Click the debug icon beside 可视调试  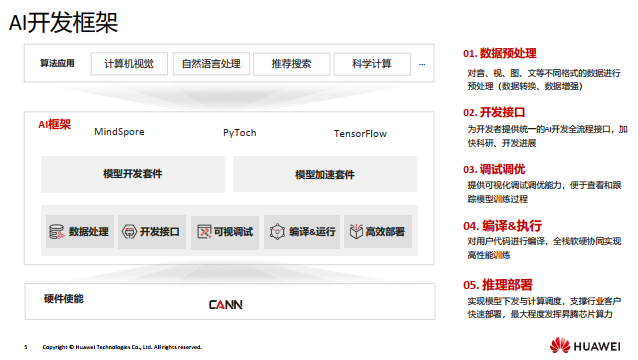point(204,231)
